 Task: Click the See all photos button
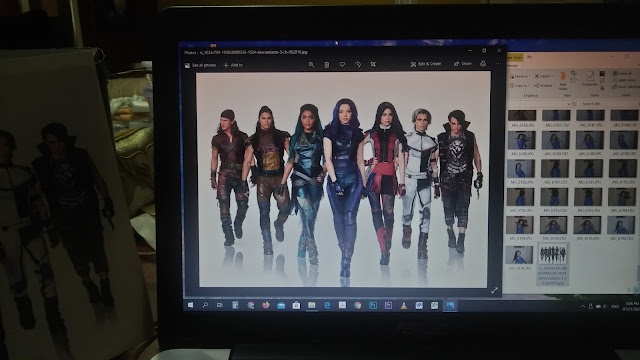[x=200, y=65]
